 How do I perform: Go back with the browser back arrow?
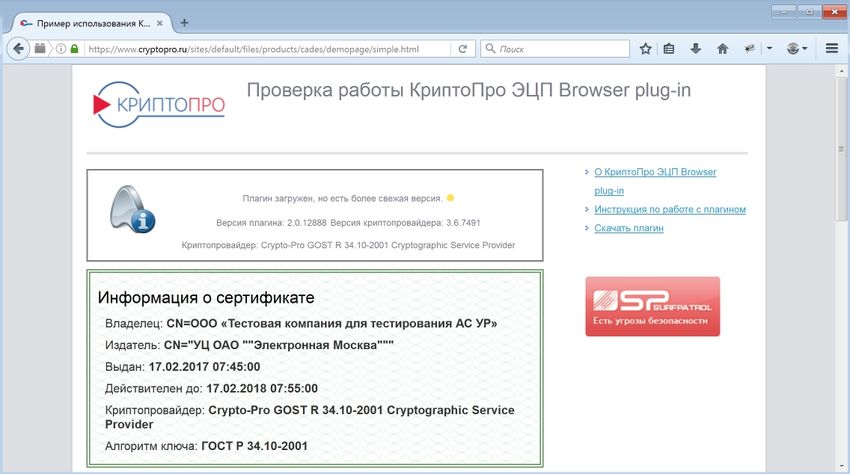click(18, 49)
